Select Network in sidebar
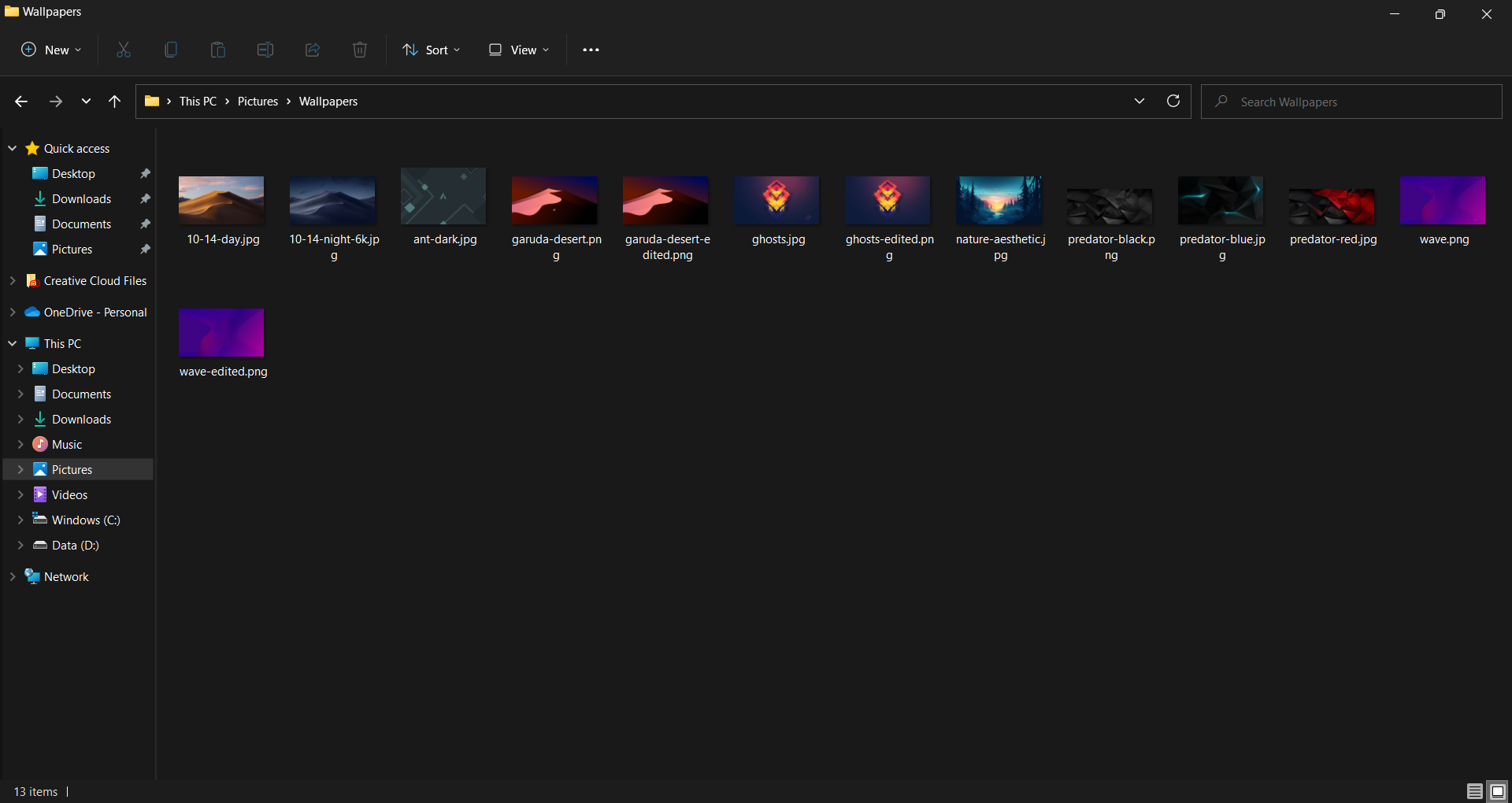Image resolution: width=1512 pixels, height=803 pixels. pos(66,576)
